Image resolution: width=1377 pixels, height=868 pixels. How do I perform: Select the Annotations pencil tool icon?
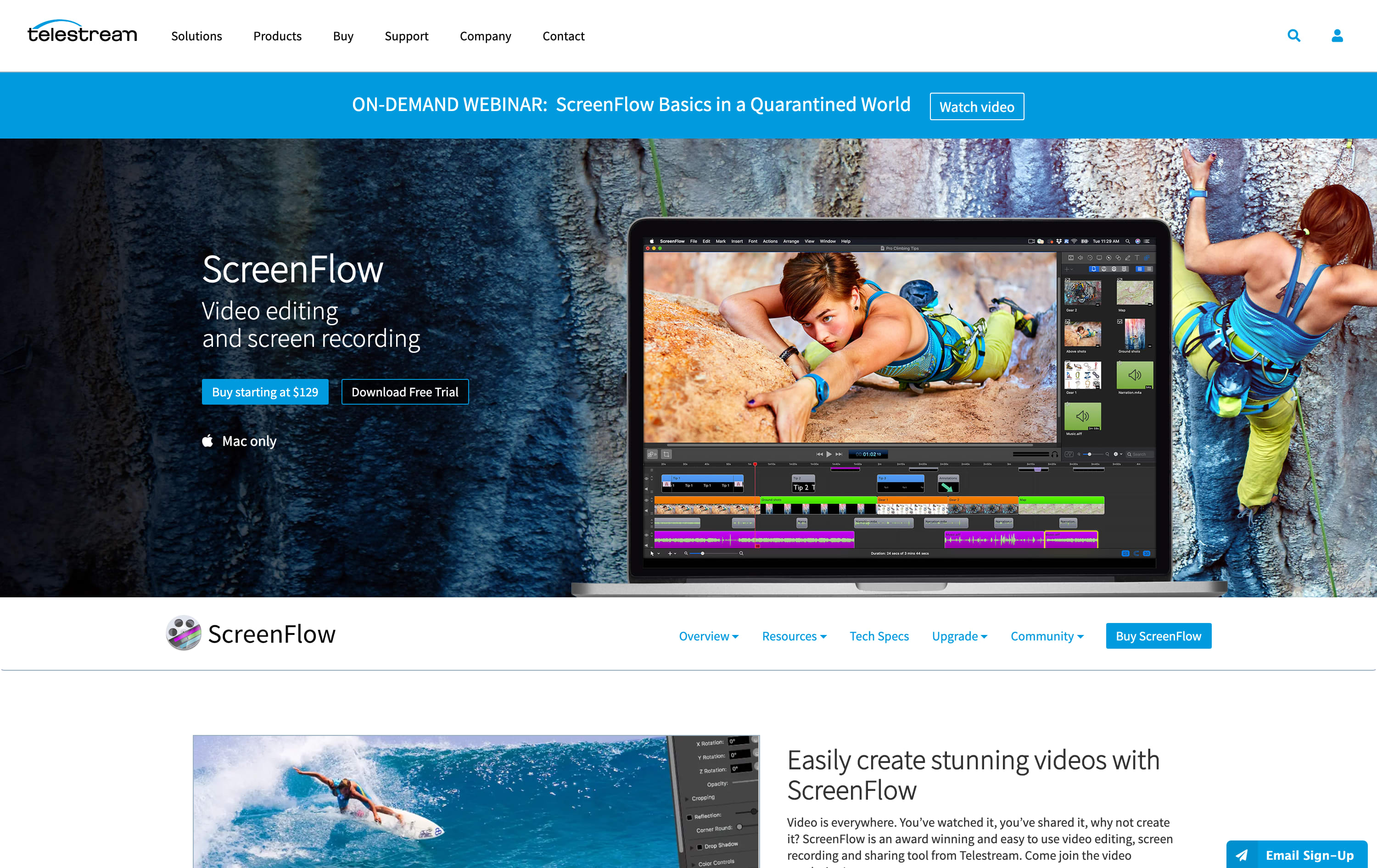[x=1128, y=258]
